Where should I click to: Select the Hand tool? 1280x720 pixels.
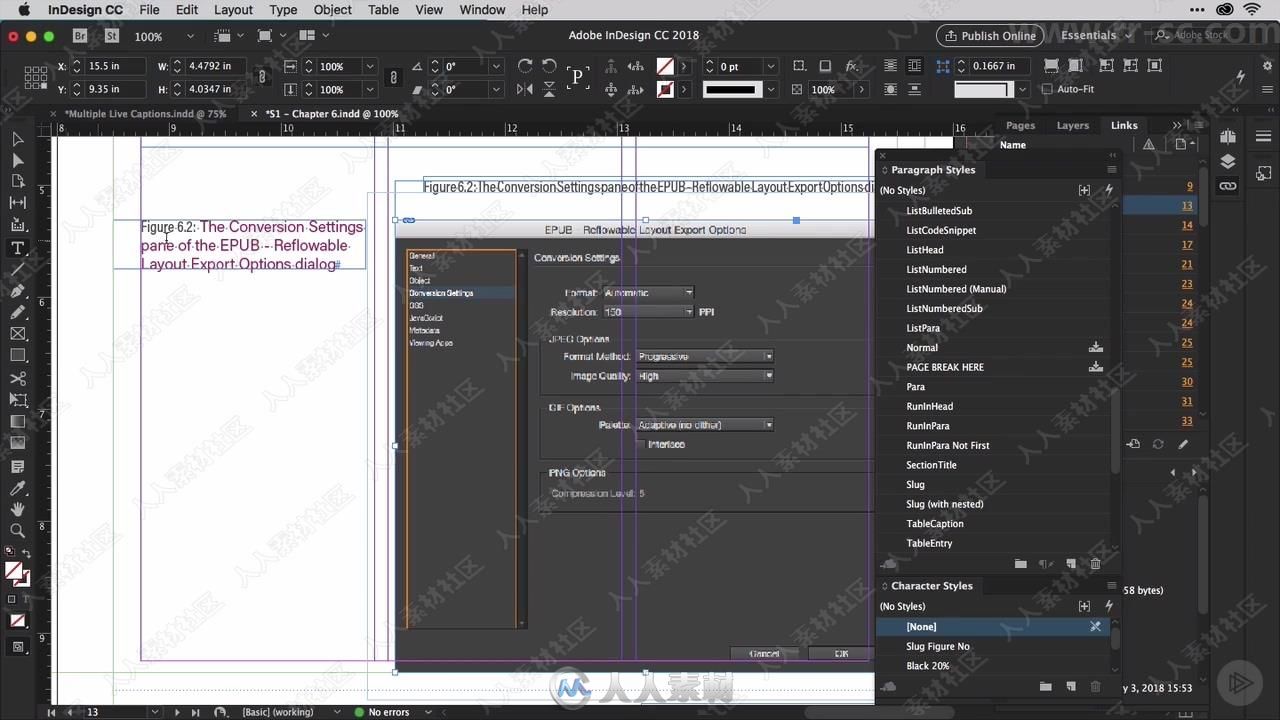(17, 509)
